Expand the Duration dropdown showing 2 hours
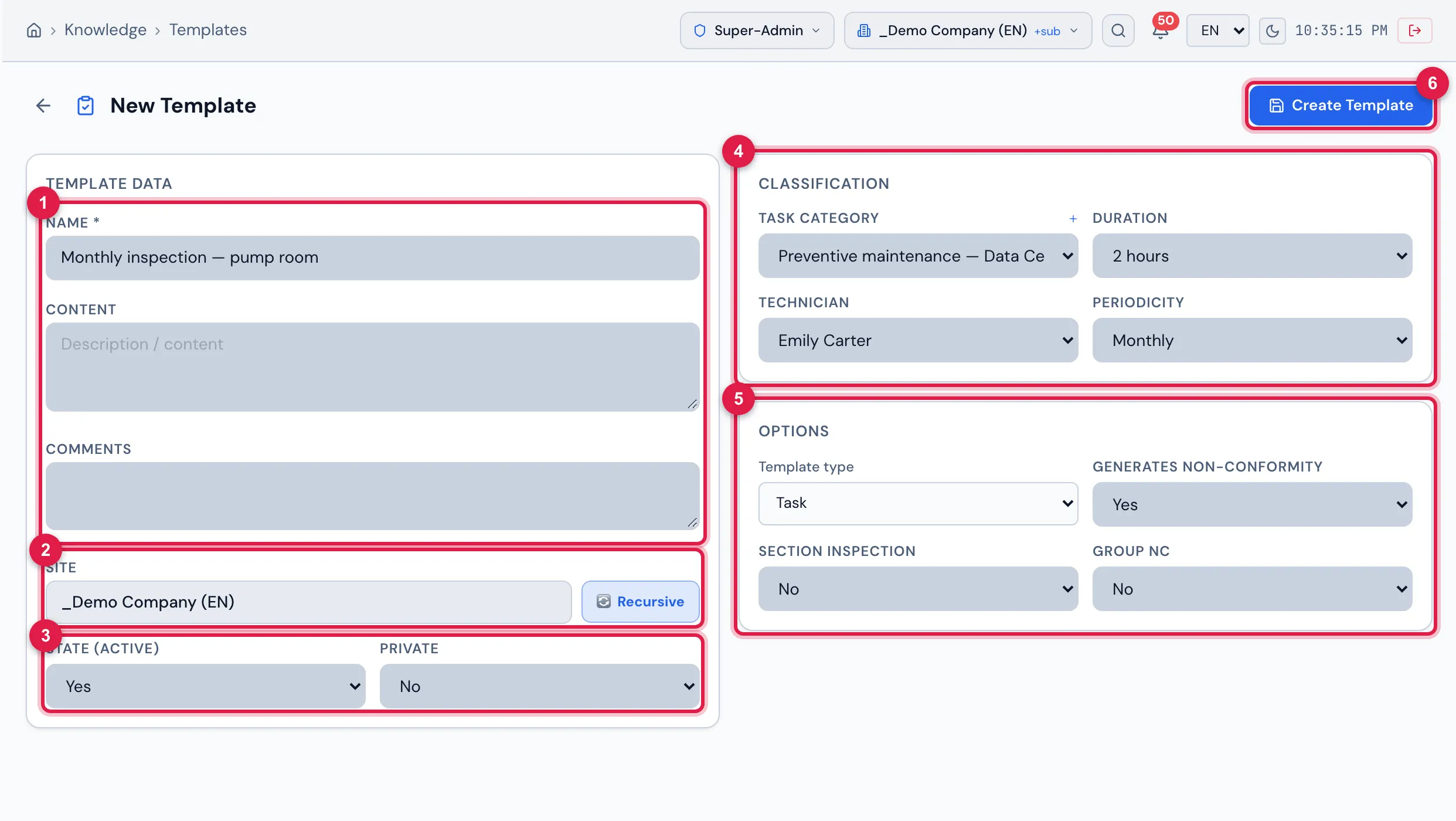 point(1252,256)
